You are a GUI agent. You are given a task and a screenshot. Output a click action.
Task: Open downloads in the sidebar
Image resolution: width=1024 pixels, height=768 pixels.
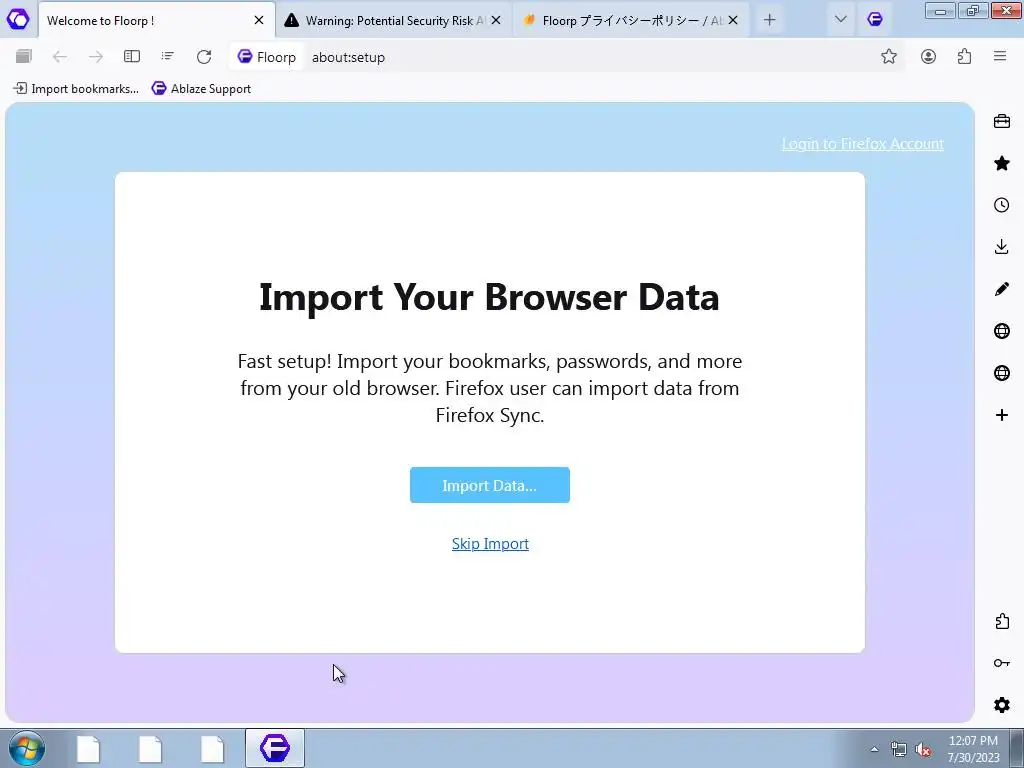click(1002, 247)
